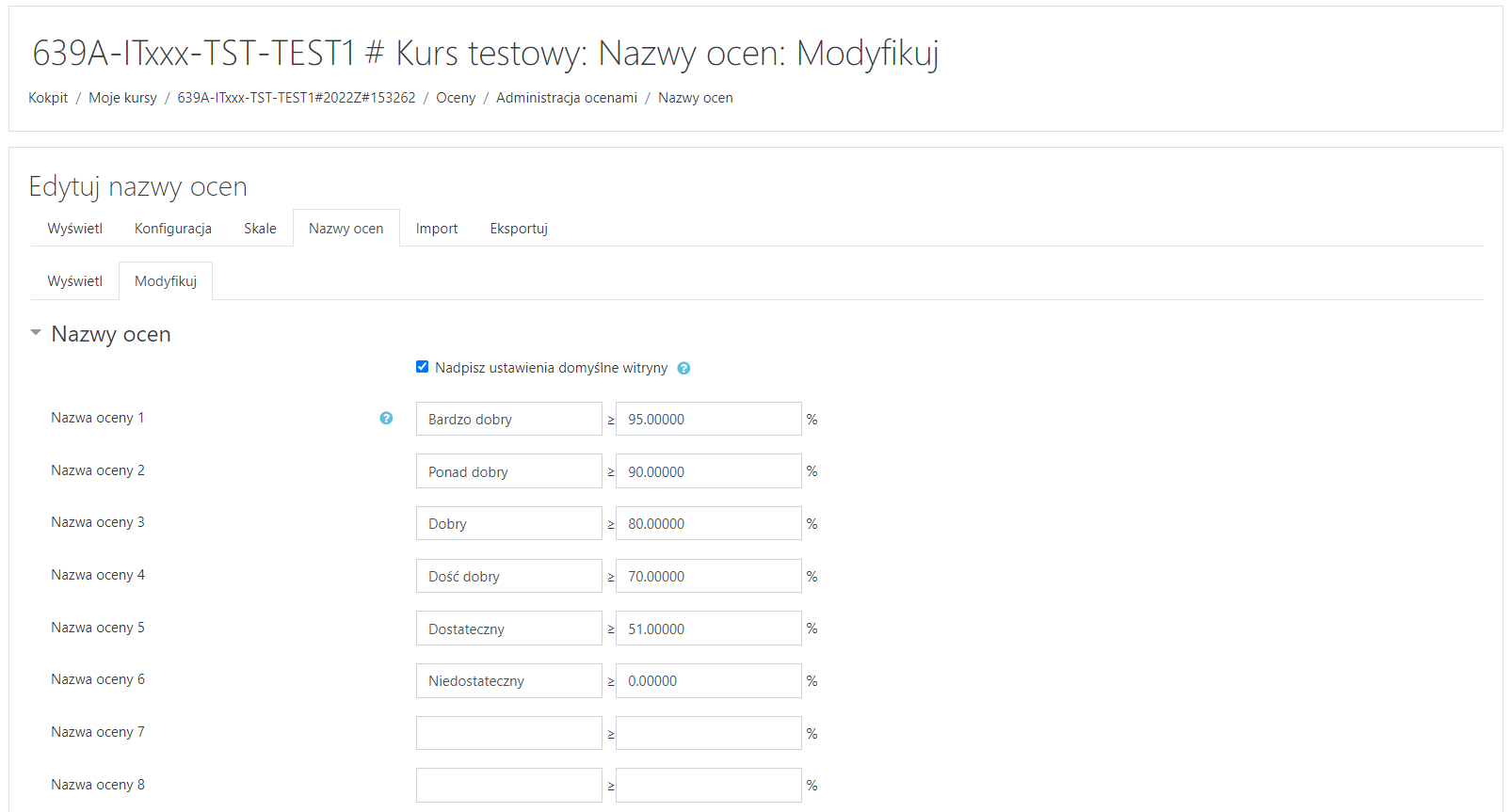The image size is (1511, 812).
Task: Click the 51.00000 percentage field
Action: [x=709, y=629]
